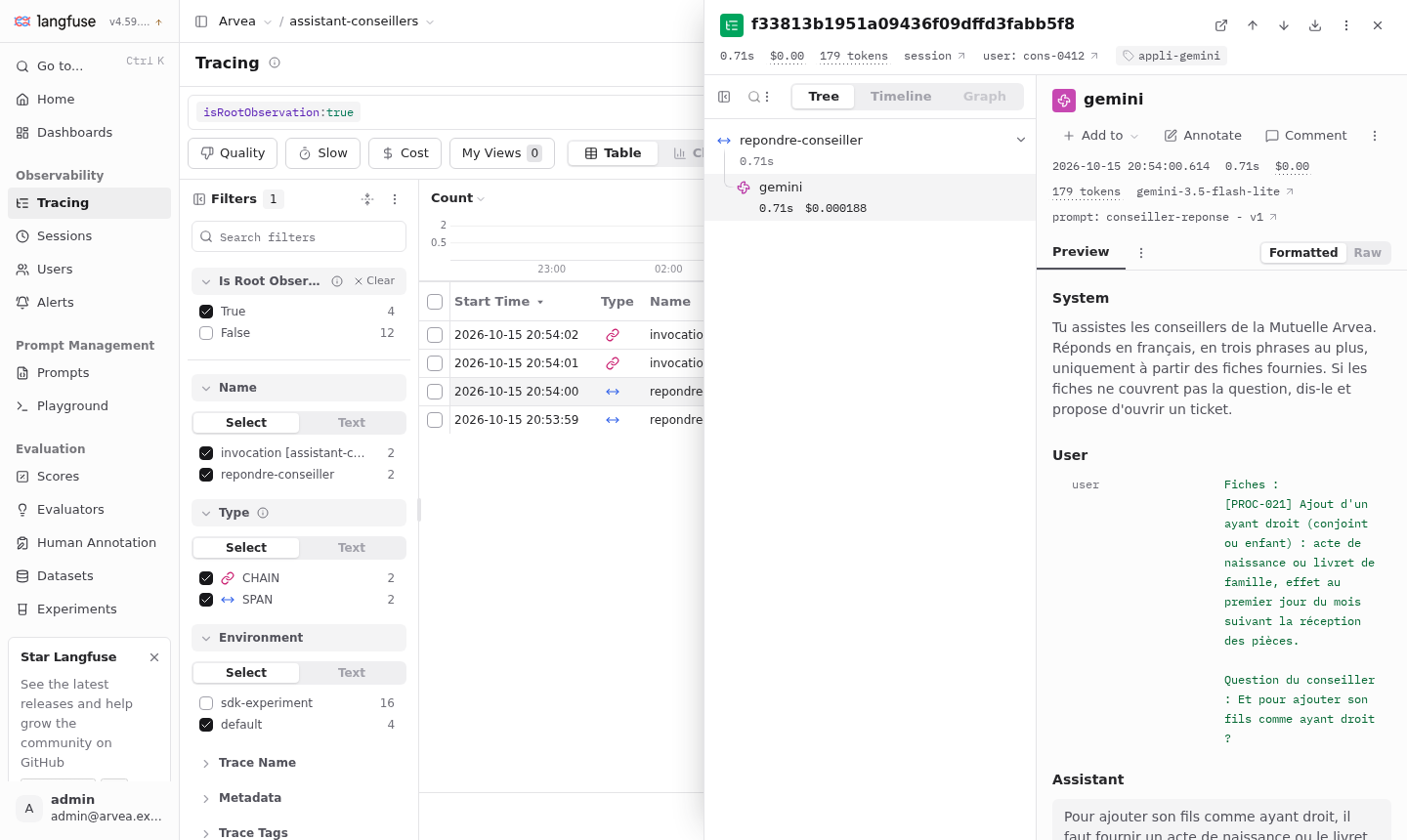Switch preview to Raw format
Screen dimensions: 1407x840
(x=1367, y=253)
